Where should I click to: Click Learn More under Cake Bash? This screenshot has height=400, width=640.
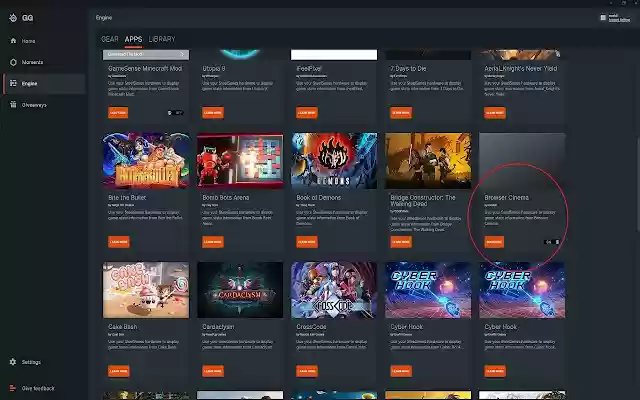119,371
